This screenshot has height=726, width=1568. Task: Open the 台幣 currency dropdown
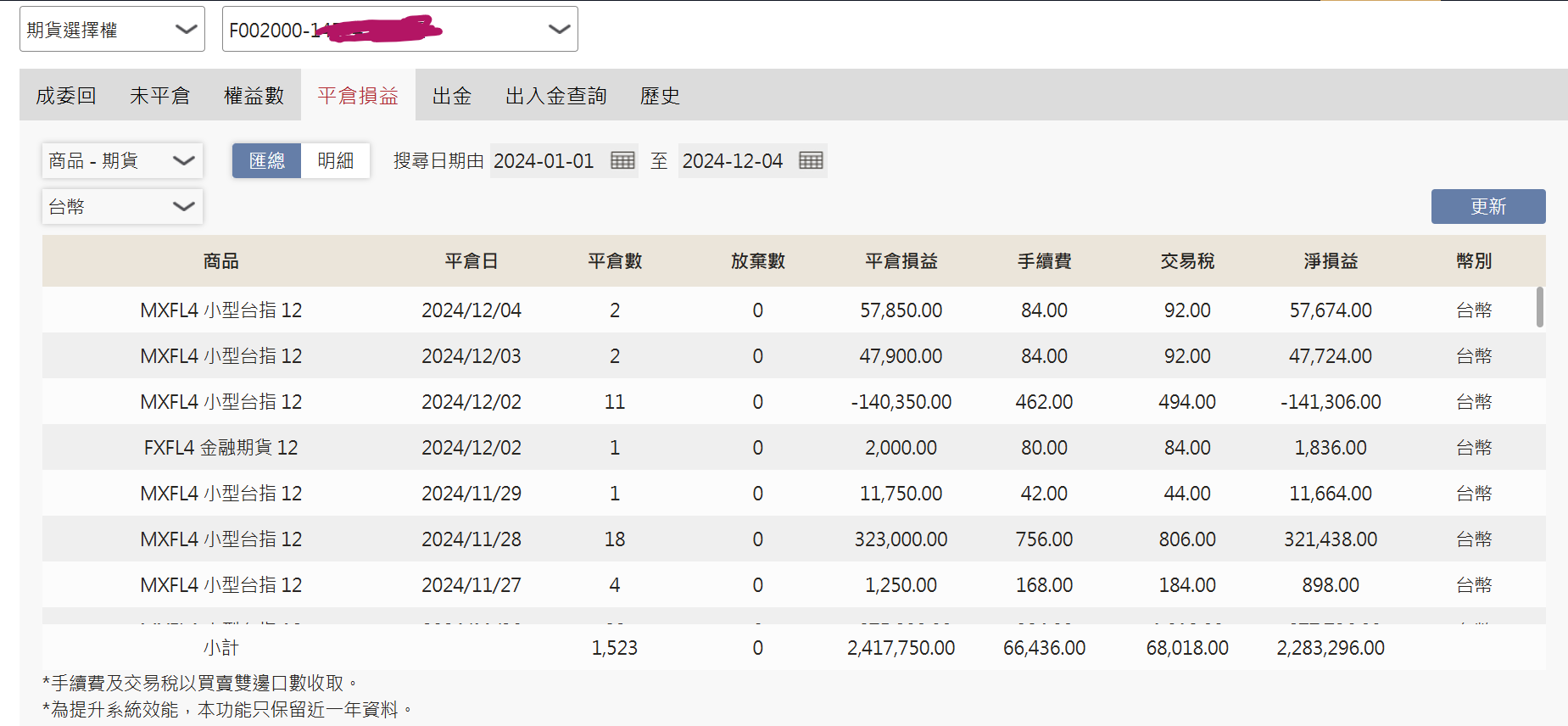(122, 206)
